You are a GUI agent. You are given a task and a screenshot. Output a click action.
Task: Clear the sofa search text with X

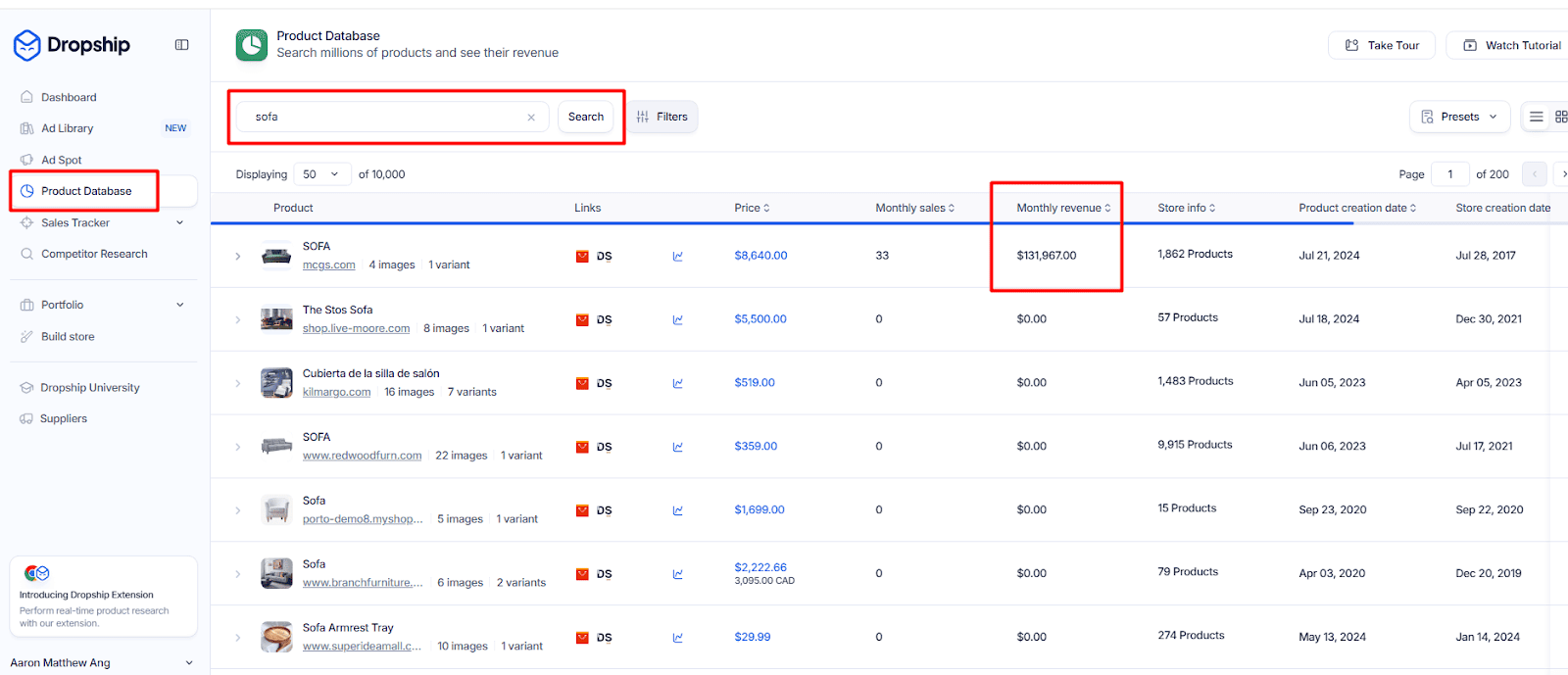531,118
